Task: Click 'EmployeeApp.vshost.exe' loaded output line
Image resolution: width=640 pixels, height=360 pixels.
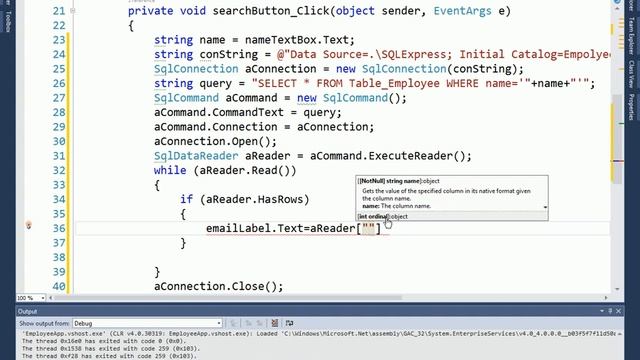Action: (x=318, y=333)
